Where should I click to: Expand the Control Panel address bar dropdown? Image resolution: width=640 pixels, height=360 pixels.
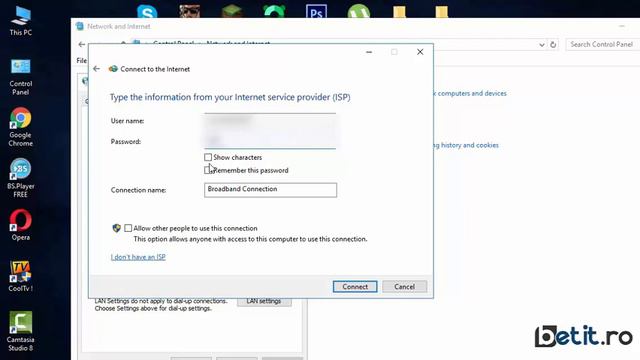(542, 44)
